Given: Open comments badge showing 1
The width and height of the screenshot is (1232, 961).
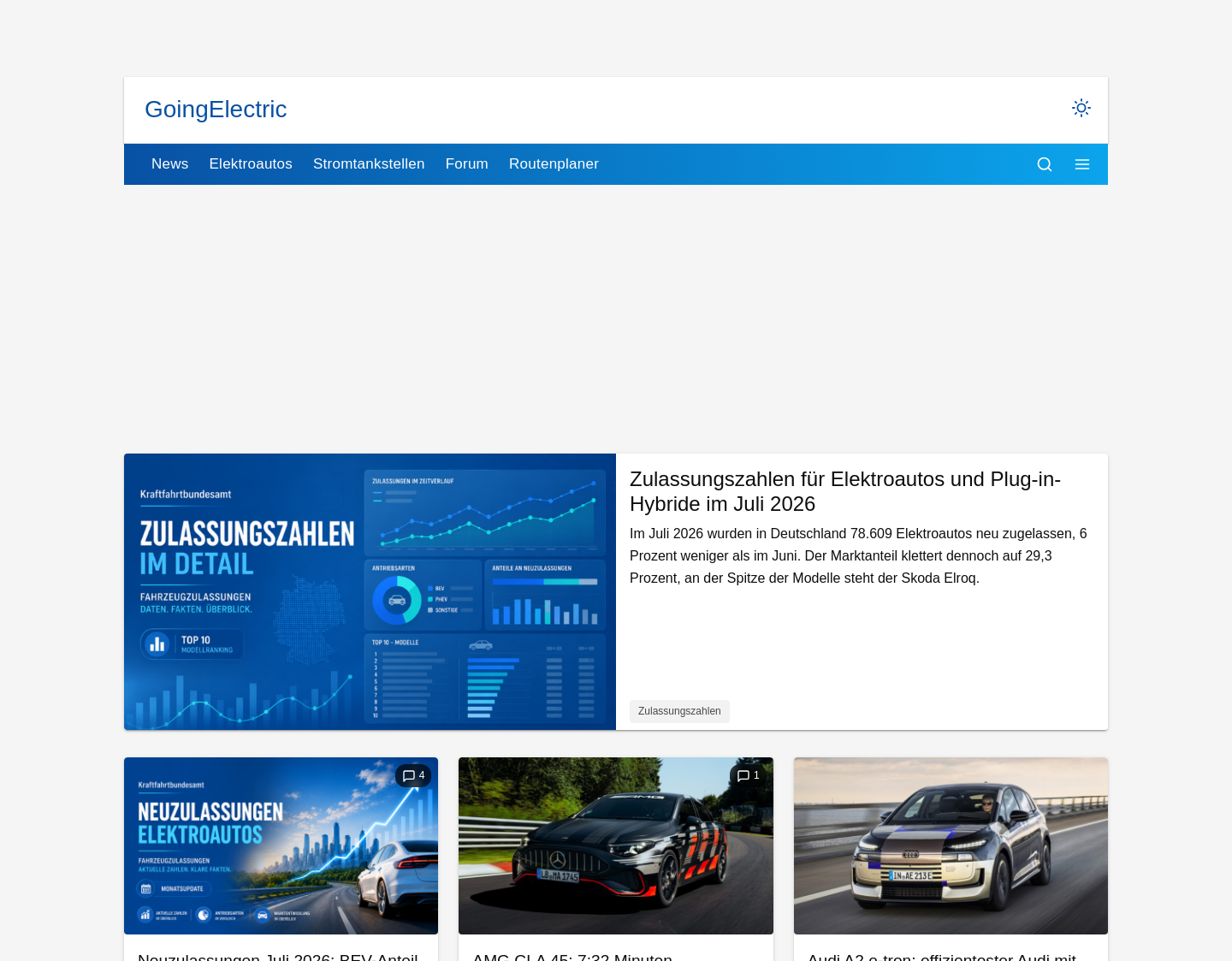Looking at the screenshot, I should coord(749,775).
